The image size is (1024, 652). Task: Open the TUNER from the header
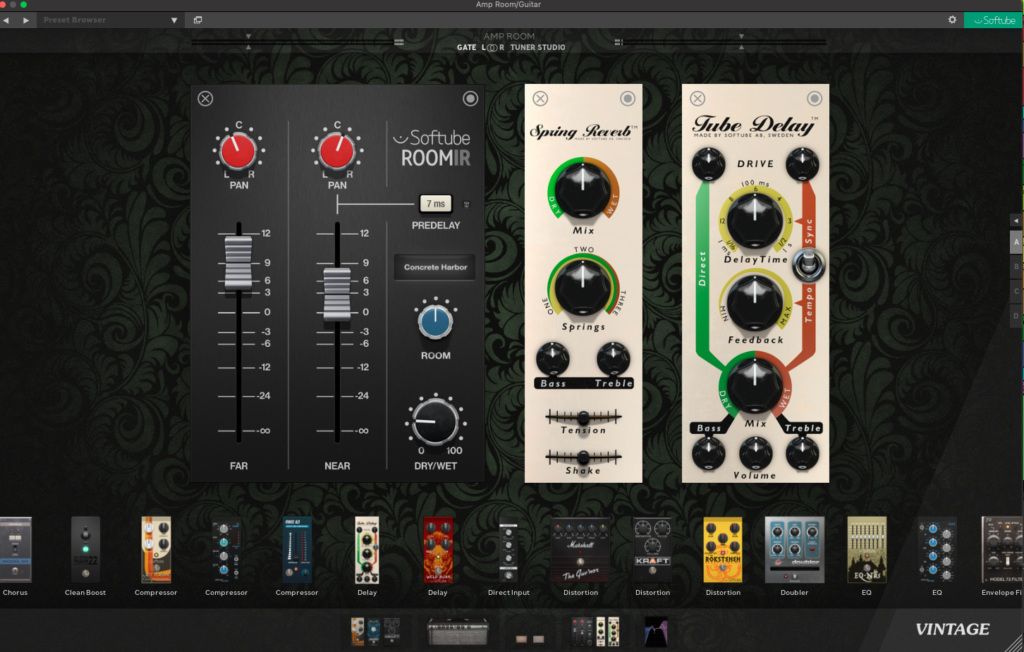523,47
